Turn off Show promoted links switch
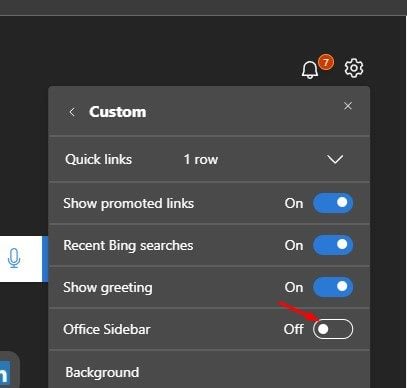407x388 pixels. point(333,203)
